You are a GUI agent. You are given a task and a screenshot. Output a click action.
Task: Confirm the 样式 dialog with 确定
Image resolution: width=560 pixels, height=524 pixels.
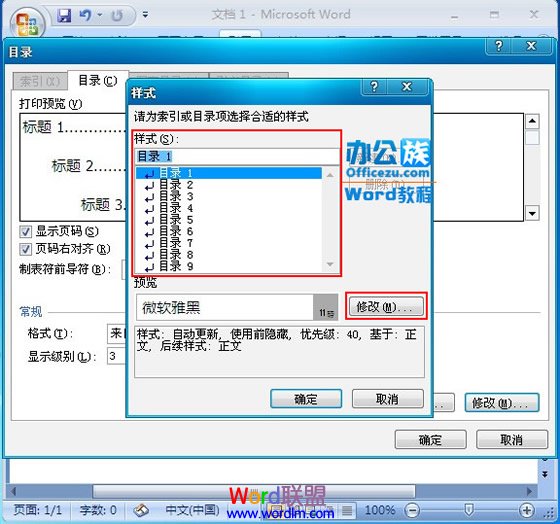coord(306,399)
